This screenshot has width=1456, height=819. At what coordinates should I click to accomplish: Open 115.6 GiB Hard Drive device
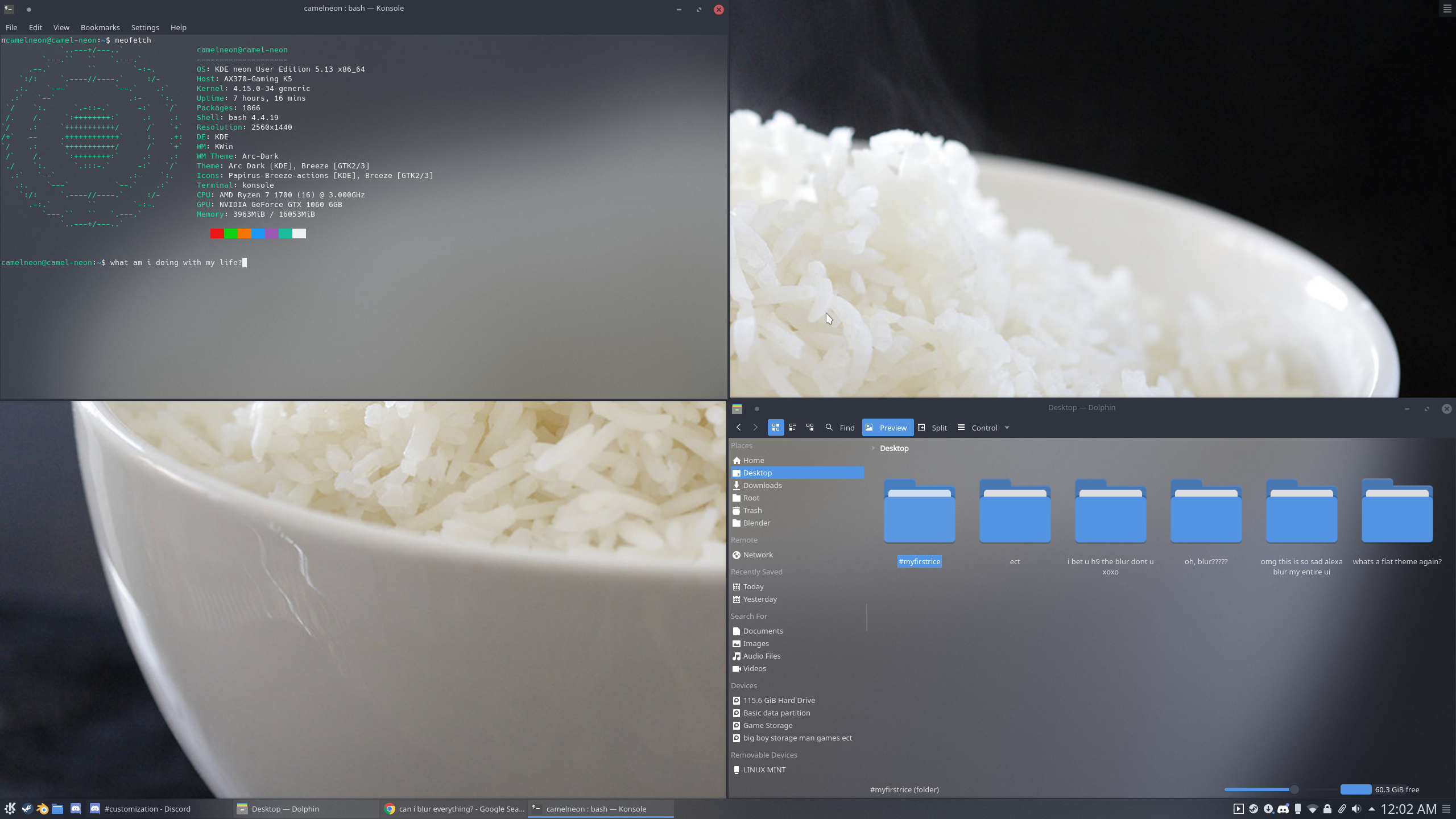pyautogui.click(x=797, y=700)
